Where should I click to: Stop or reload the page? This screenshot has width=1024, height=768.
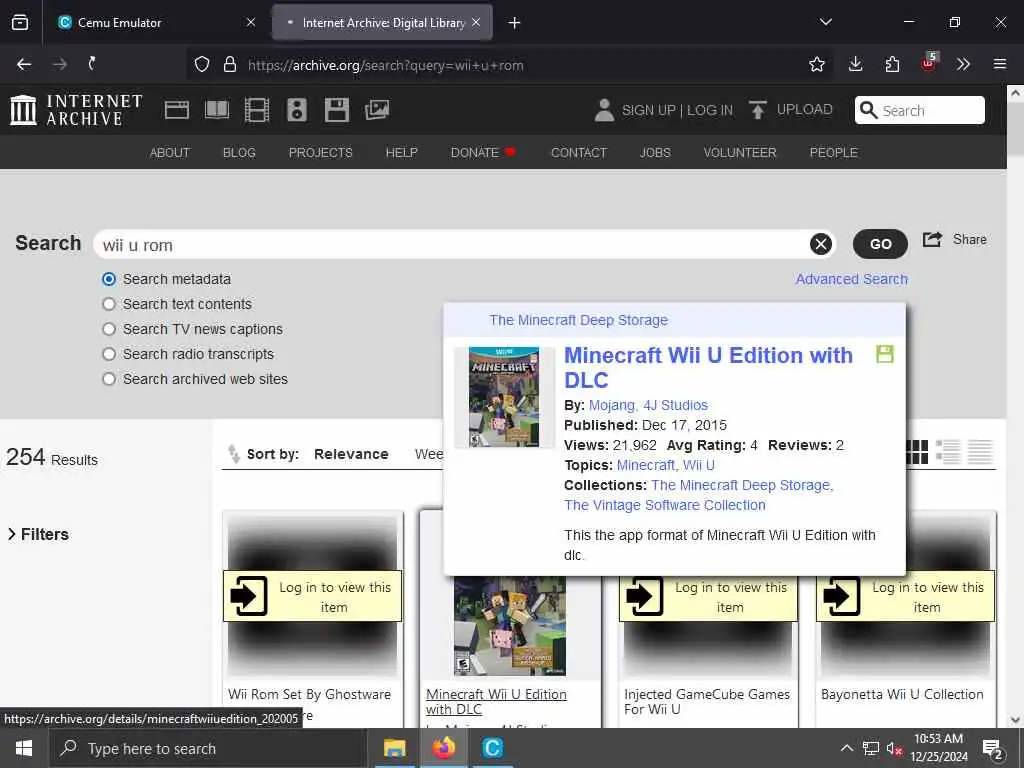(92, 64)
